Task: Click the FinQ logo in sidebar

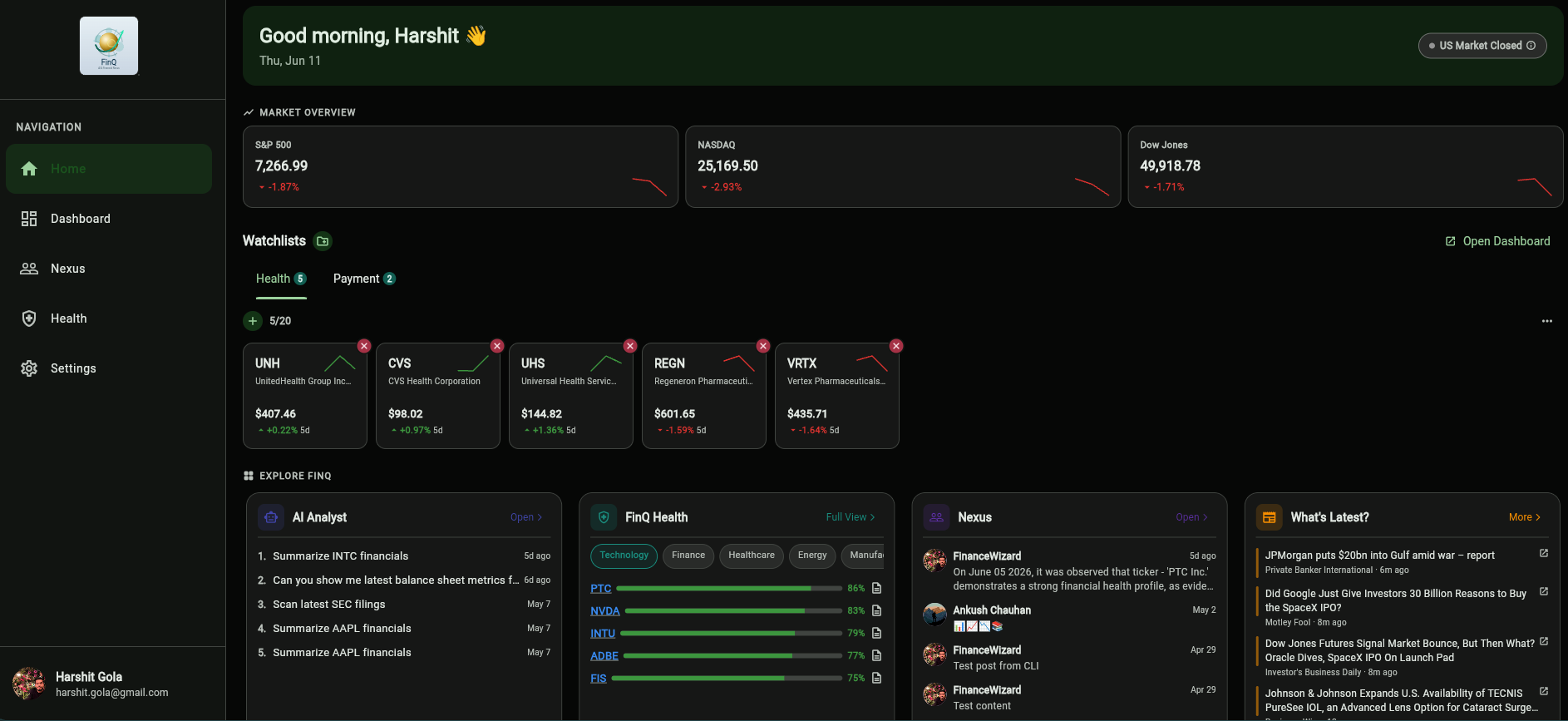Action: 109,46
